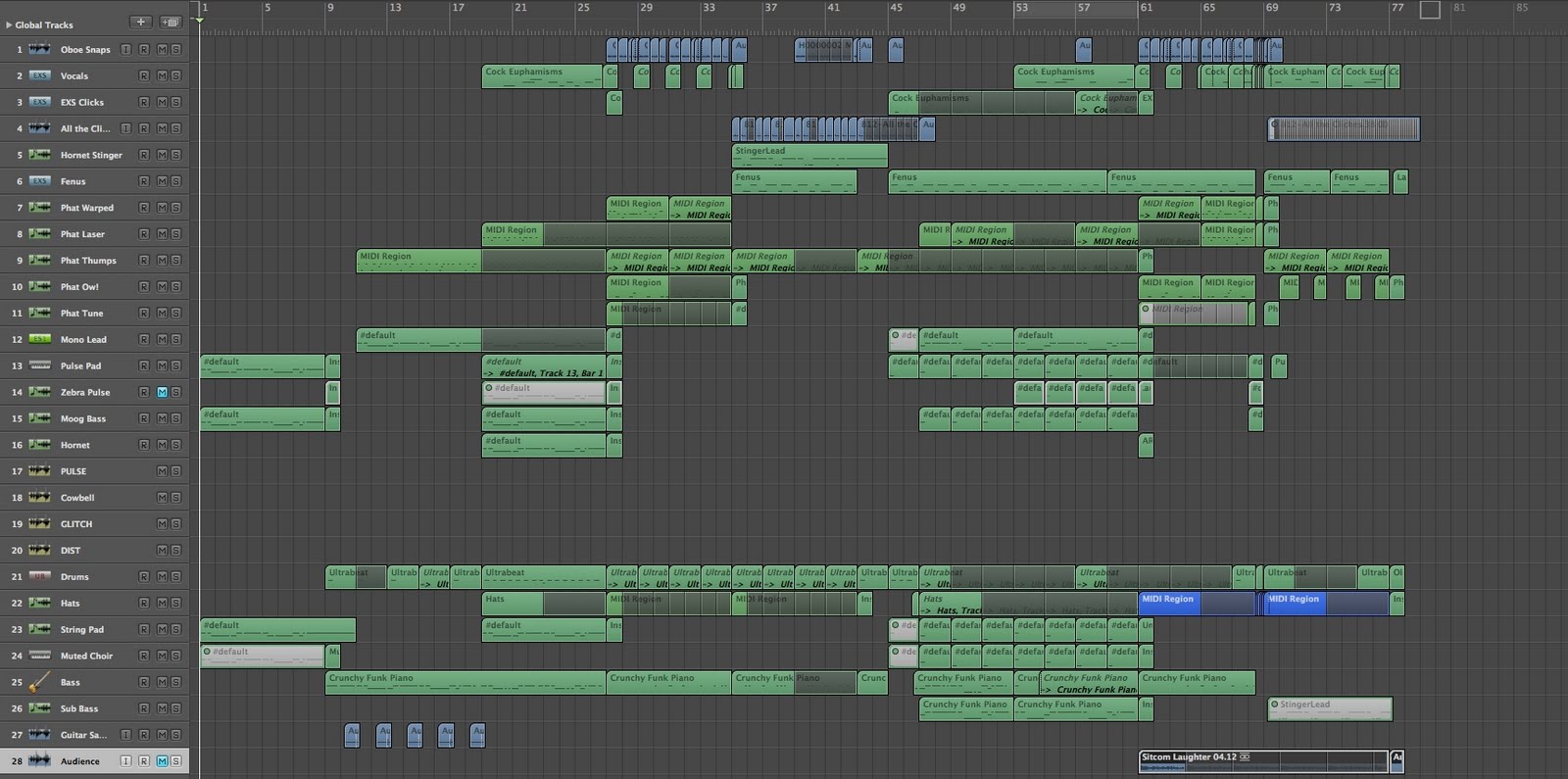
Task: Select the Muted Choir keyboard icon
Action: 39,656
